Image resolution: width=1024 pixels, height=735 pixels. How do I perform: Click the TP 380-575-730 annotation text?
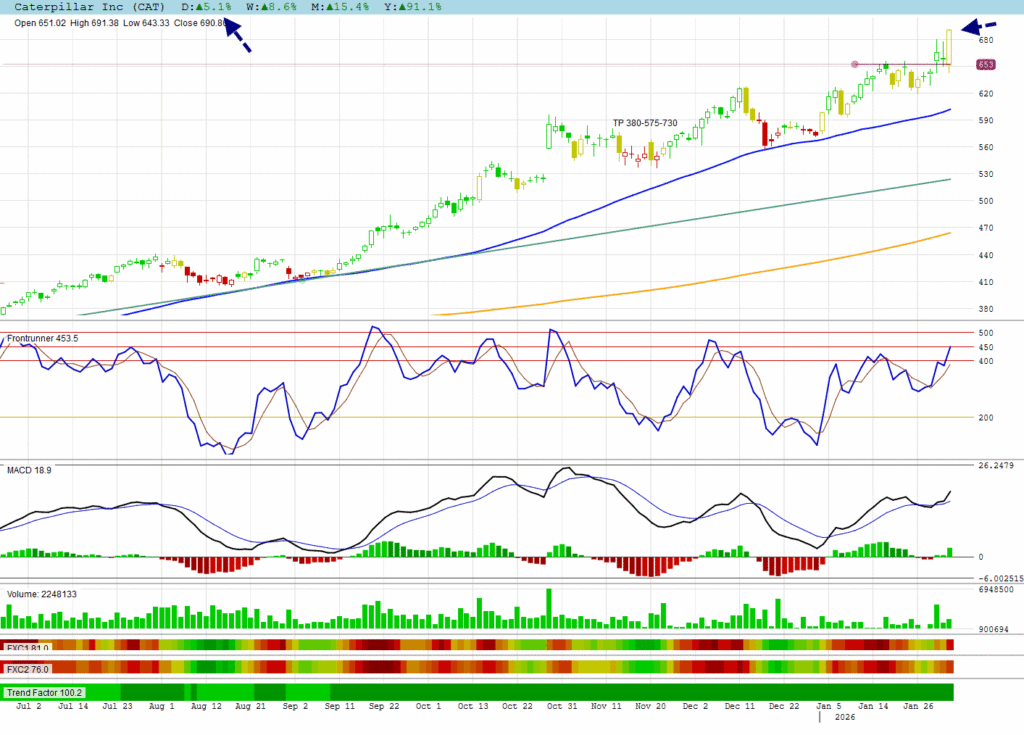(x=645, y=123)
